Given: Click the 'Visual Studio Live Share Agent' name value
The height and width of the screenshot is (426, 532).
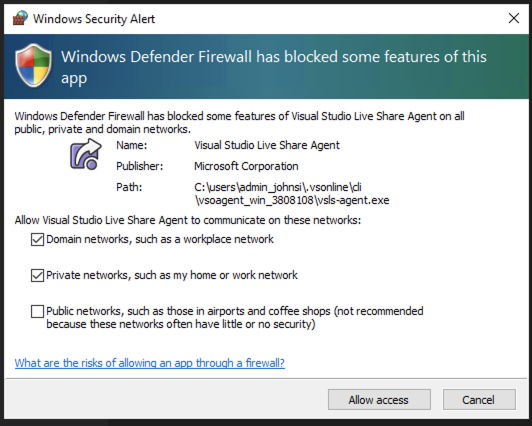Looking at the screenshot, I should point(267,145).
